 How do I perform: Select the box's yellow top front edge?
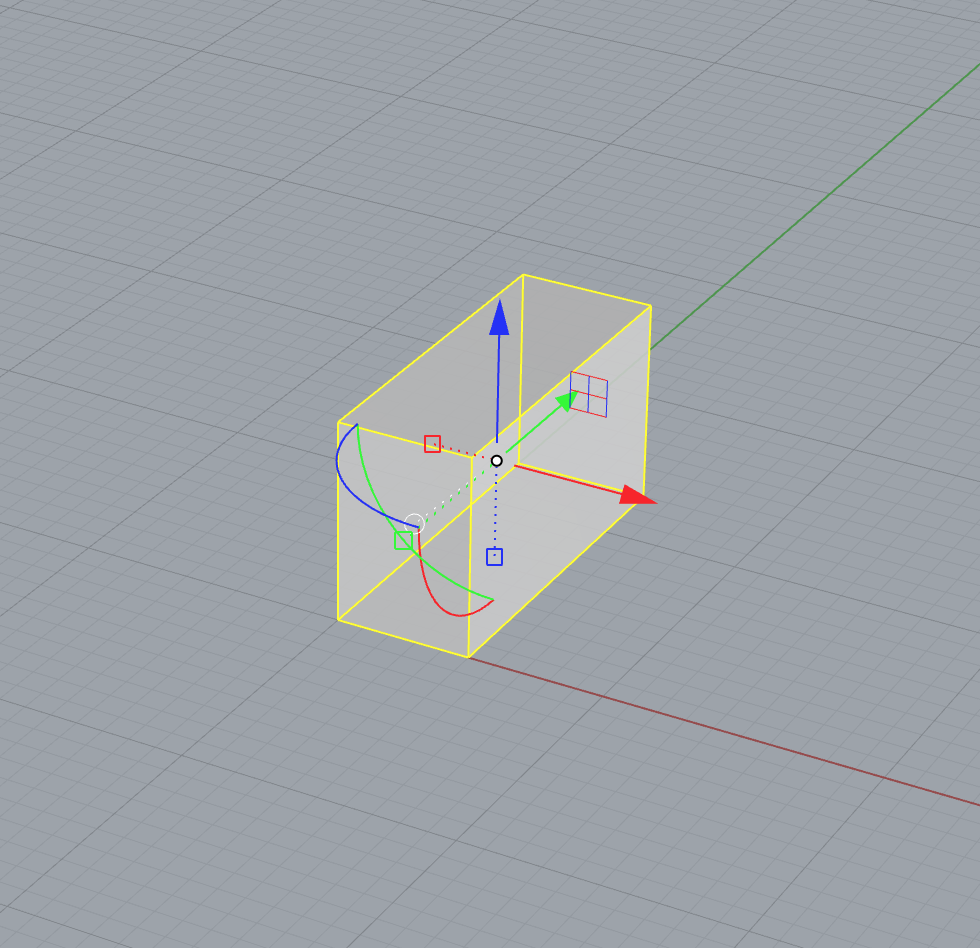tap(404, 439)
